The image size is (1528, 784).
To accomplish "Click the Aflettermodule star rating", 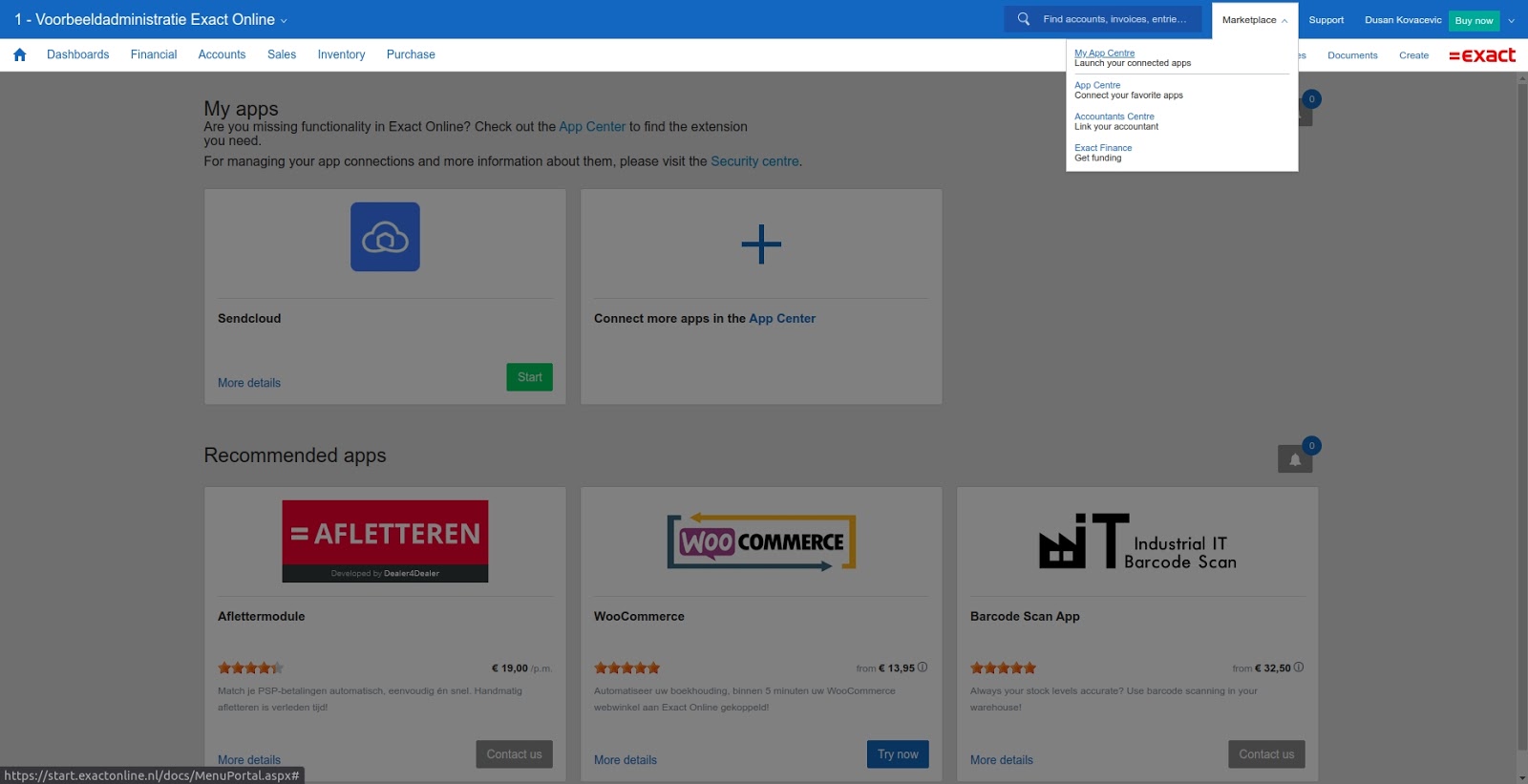I will pos(250,668).
